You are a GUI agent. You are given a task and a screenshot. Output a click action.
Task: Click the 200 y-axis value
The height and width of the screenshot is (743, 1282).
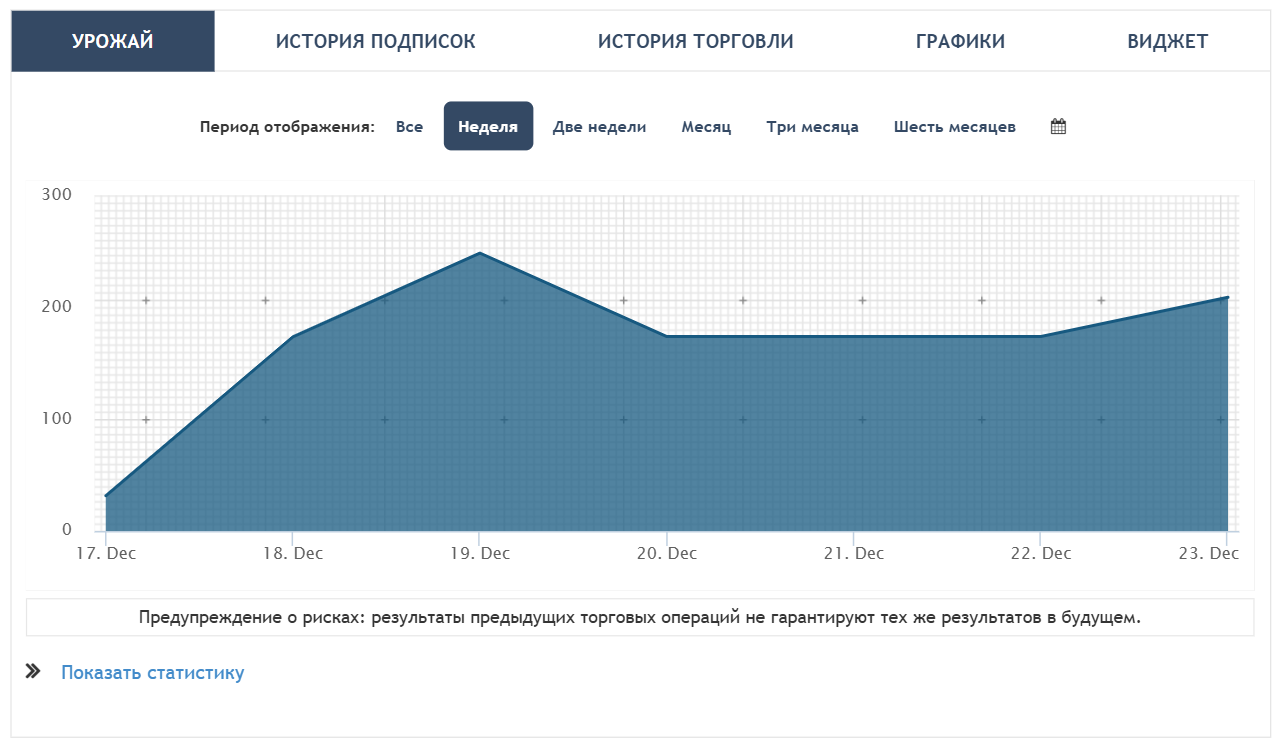point(56,306)
